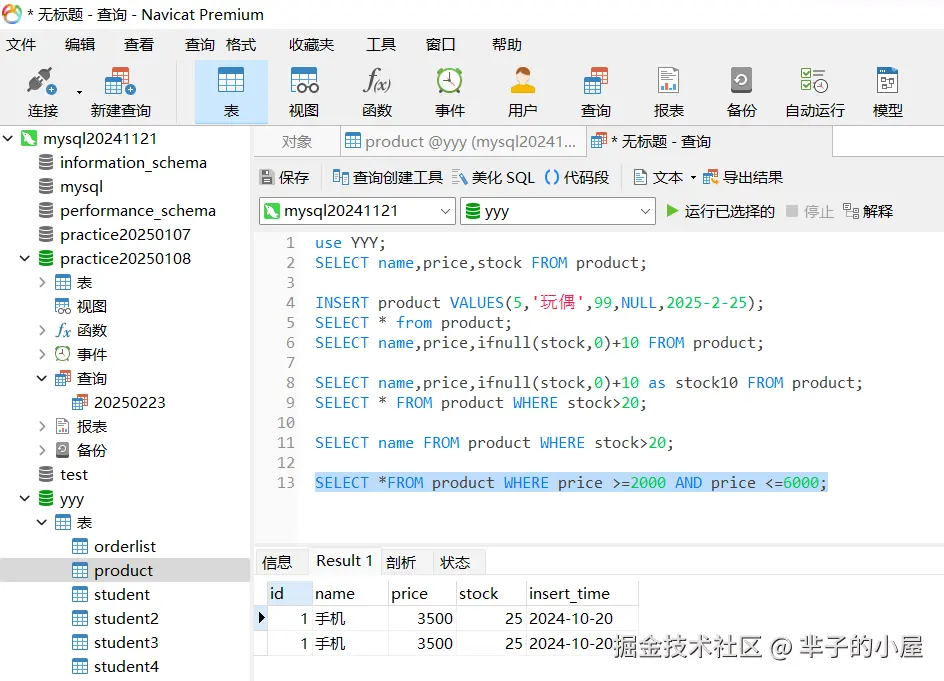The height and width of the screenshot is (681, 944).
Task: Select the test database
Action: (73, 474)
